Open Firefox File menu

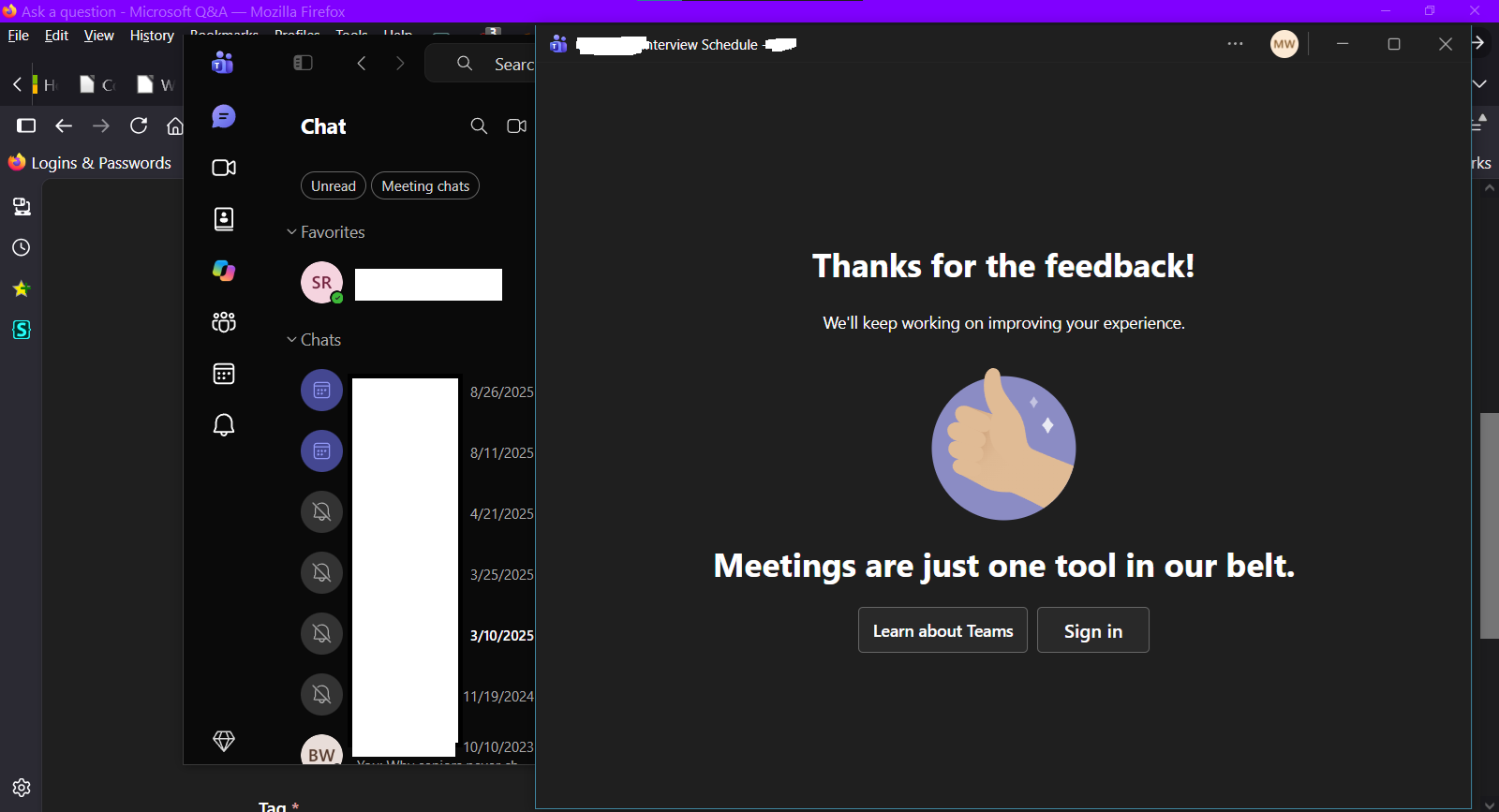[19, 36]
